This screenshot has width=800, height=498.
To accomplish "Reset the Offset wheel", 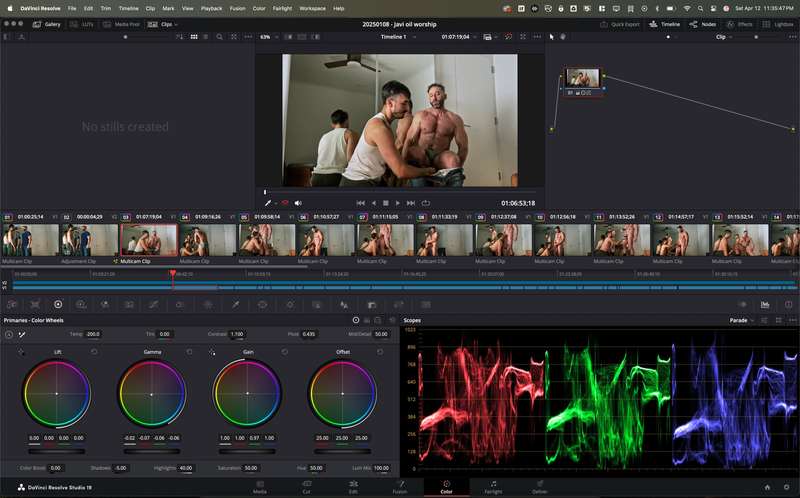I will click(x=380, y=352).
